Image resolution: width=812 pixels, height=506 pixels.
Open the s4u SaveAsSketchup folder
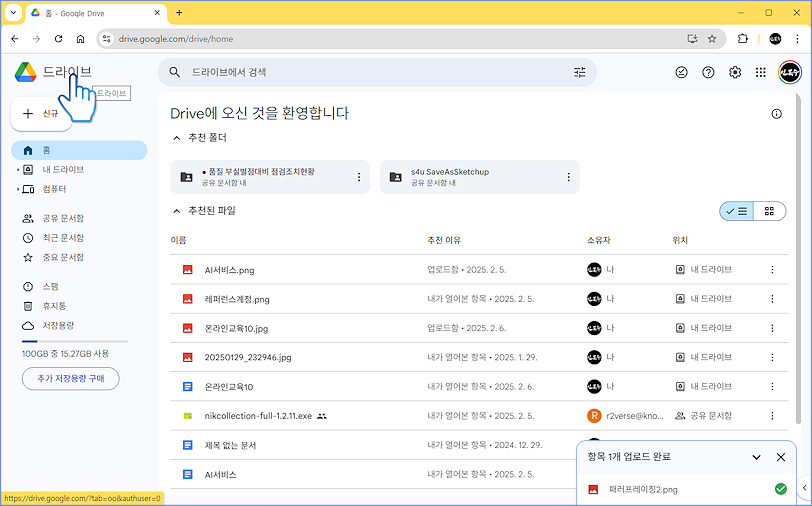(480, 177)
